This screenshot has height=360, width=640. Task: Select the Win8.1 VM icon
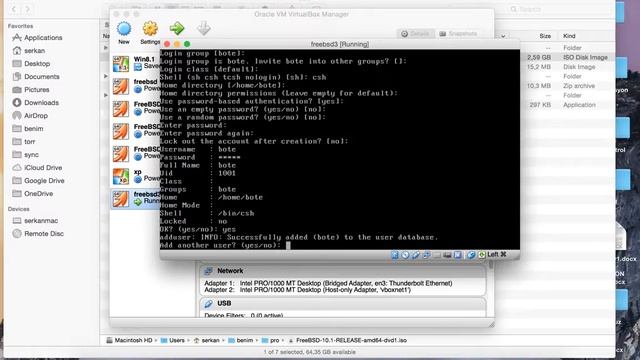click(x=121, y=64)
